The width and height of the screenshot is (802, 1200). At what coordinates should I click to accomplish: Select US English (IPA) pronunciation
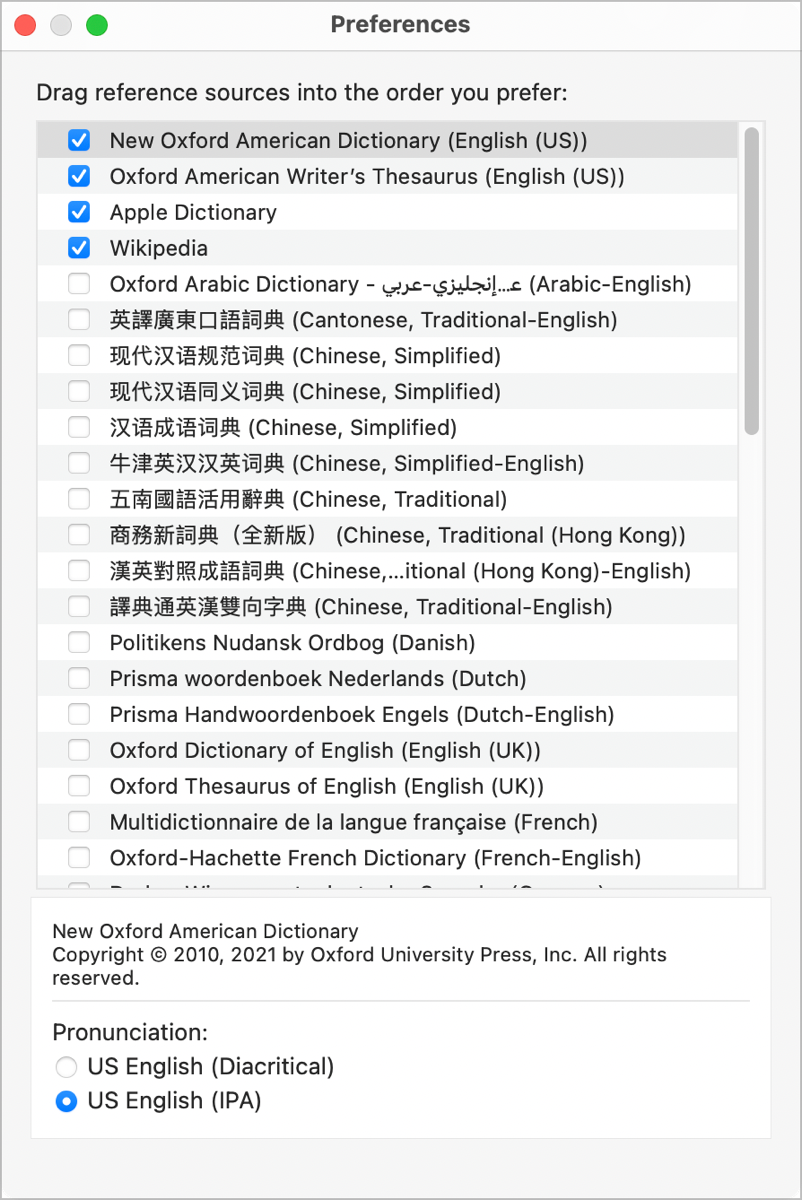pyautogui.click(x=66, y=1102)
